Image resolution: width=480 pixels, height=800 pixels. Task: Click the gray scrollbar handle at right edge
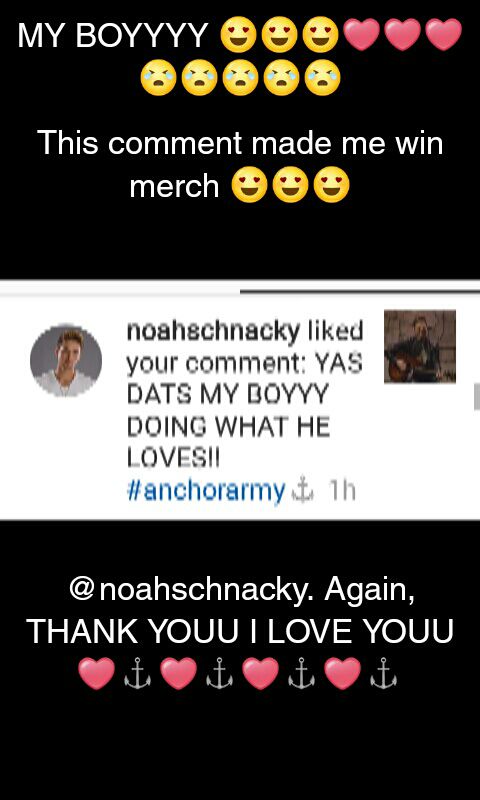tap(476, 397)
